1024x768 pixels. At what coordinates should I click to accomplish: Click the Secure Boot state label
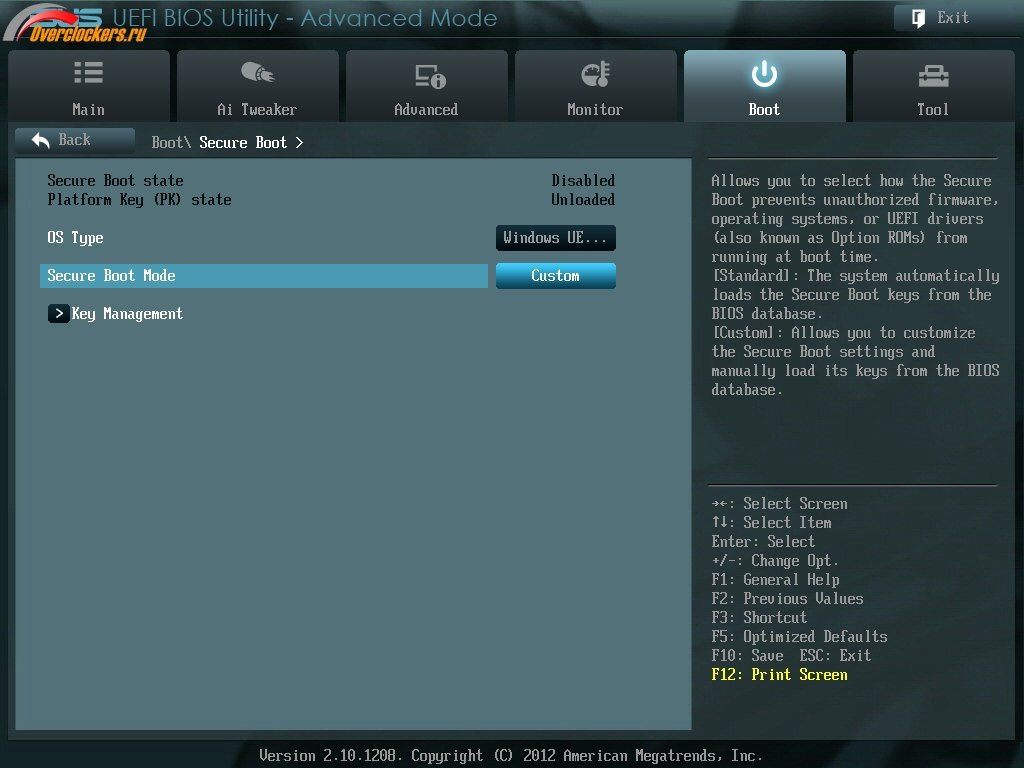pos(115,180)
